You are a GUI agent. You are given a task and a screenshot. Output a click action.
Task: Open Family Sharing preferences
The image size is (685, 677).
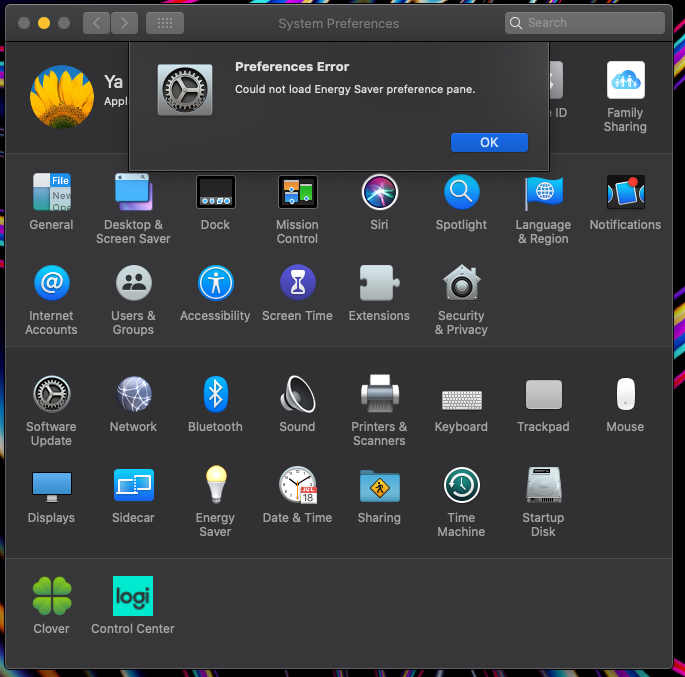coord(626,80)
